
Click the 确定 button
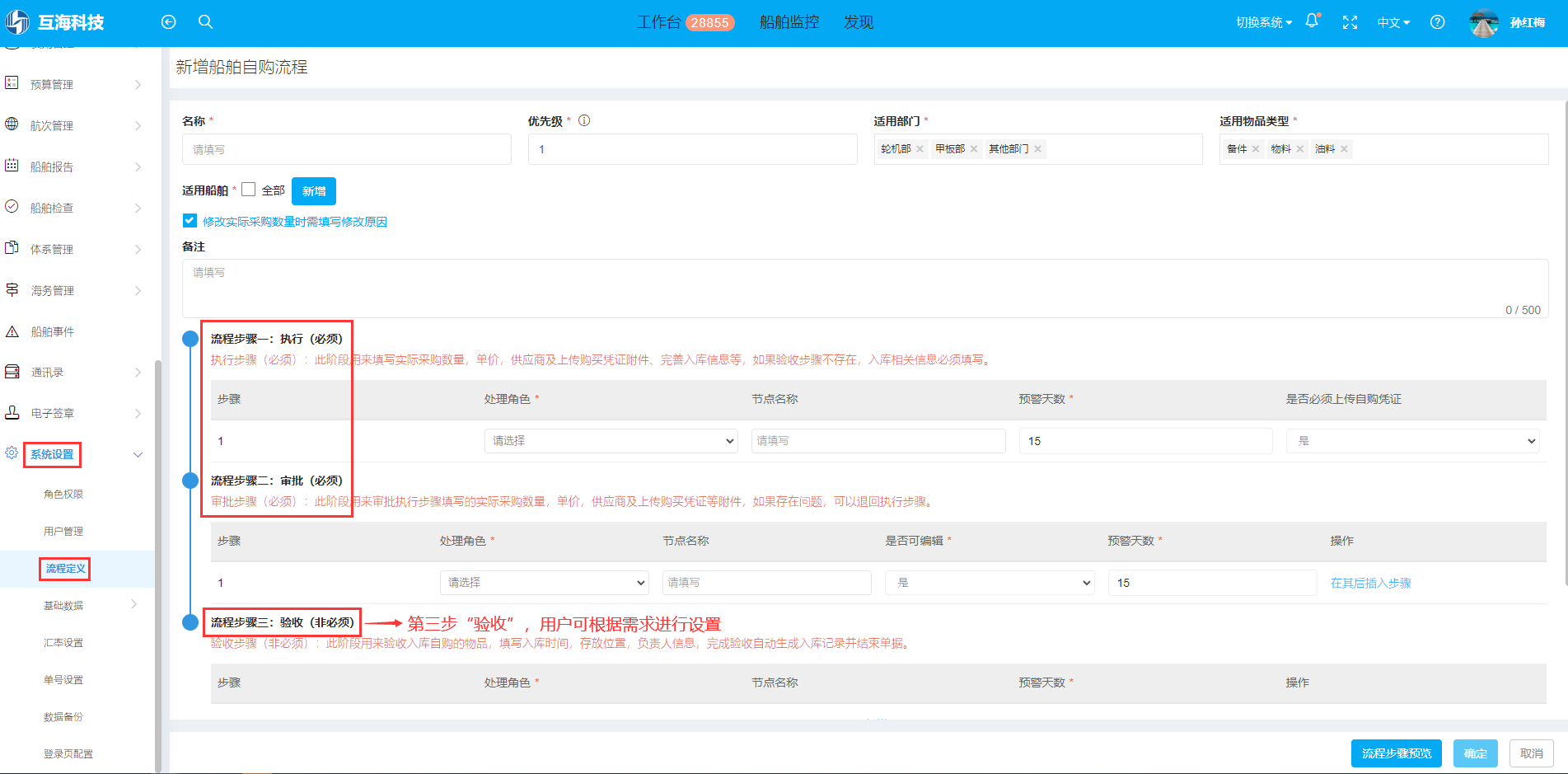(x=1476, y=753)
